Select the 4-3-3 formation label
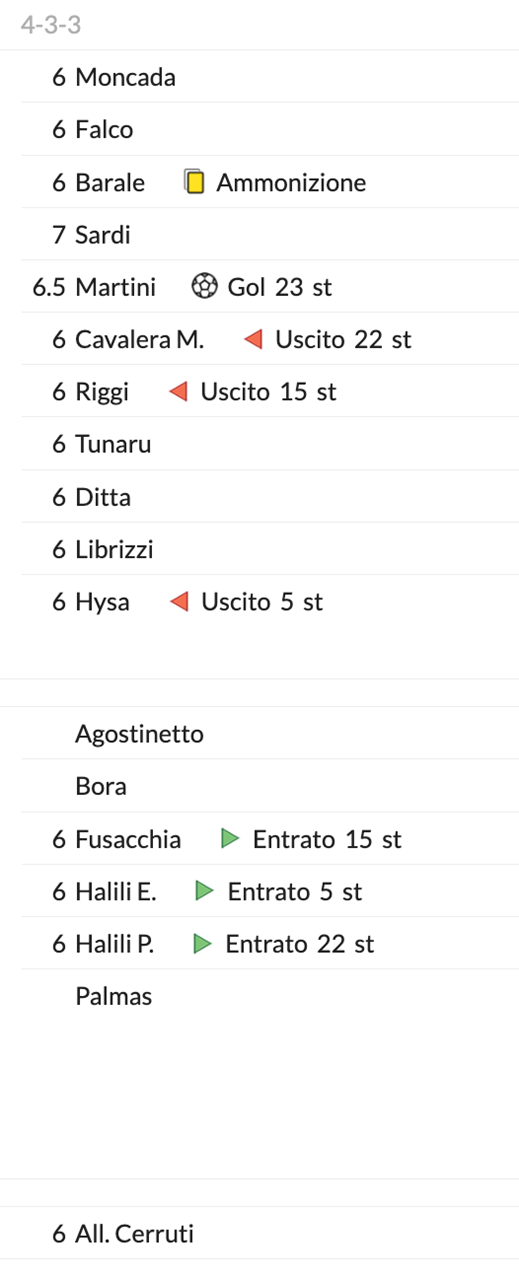Image resolution: width=519 pixels, height=1280 pixels. coord(50,25)
